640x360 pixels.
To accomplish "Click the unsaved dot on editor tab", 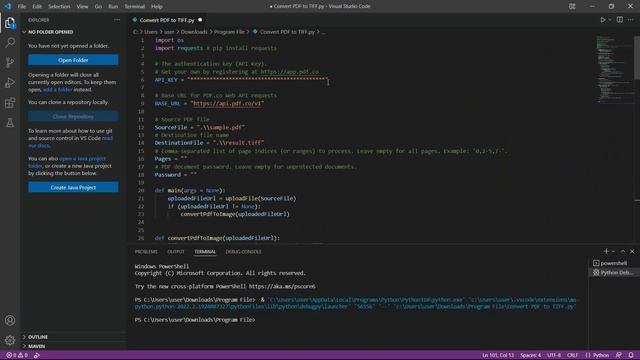I will [200, 20].
